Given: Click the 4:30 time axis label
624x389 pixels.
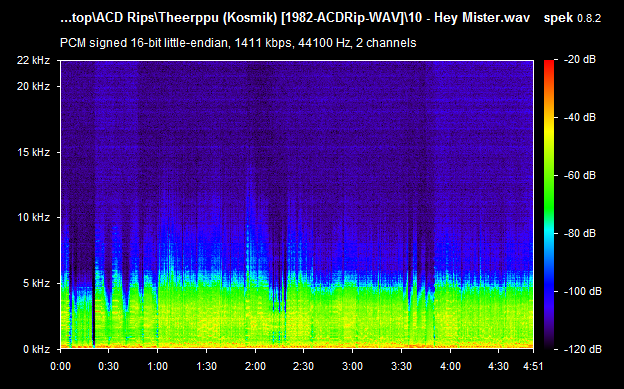Looking at the screenshot, I should point(499,366).
